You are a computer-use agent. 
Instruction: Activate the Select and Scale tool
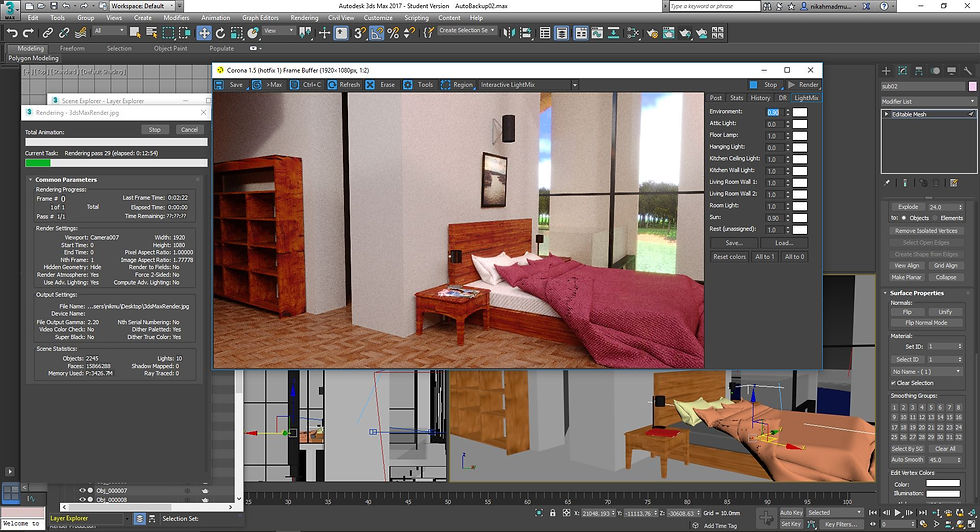236,33
